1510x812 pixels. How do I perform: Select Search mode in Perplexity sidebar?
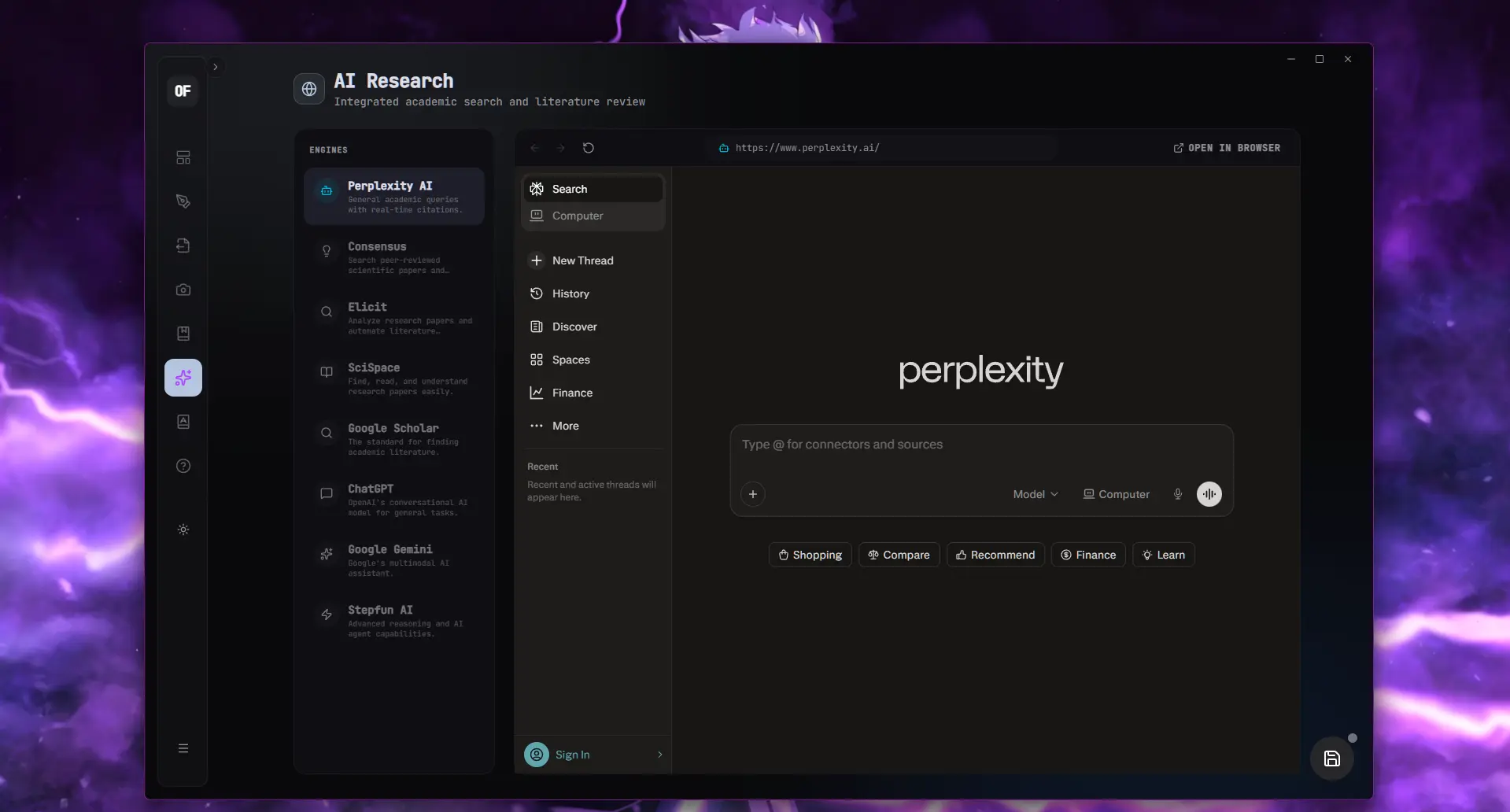tap(593, 189)
